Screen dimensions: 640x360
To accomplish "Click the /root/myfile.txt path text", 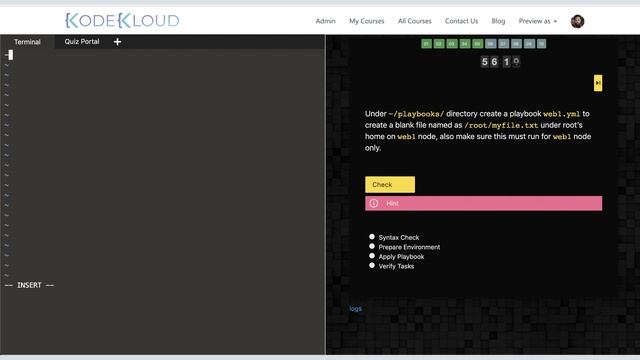I will click(x=501, y=125).
